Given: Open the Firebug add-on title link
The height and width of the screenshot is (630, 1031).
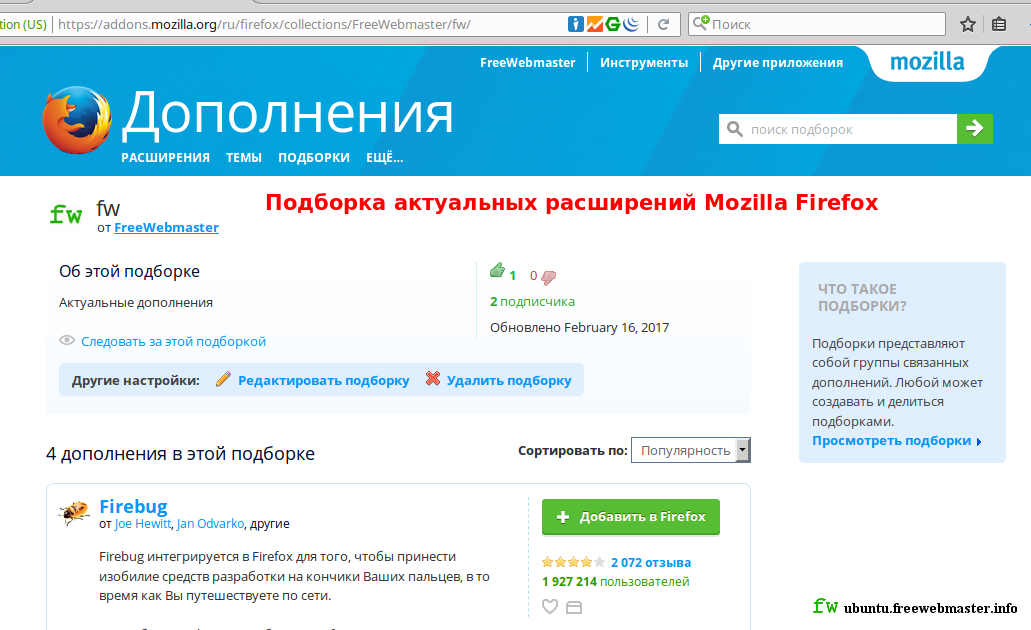Looking at the screenshot, I should tap(133, 506).
